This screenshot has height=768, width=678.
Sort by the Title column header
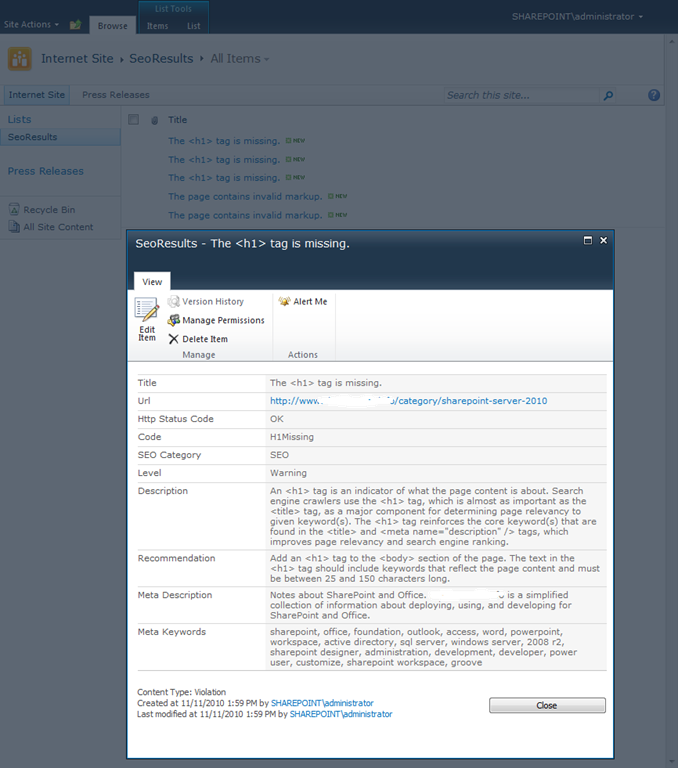click(177, 120)
